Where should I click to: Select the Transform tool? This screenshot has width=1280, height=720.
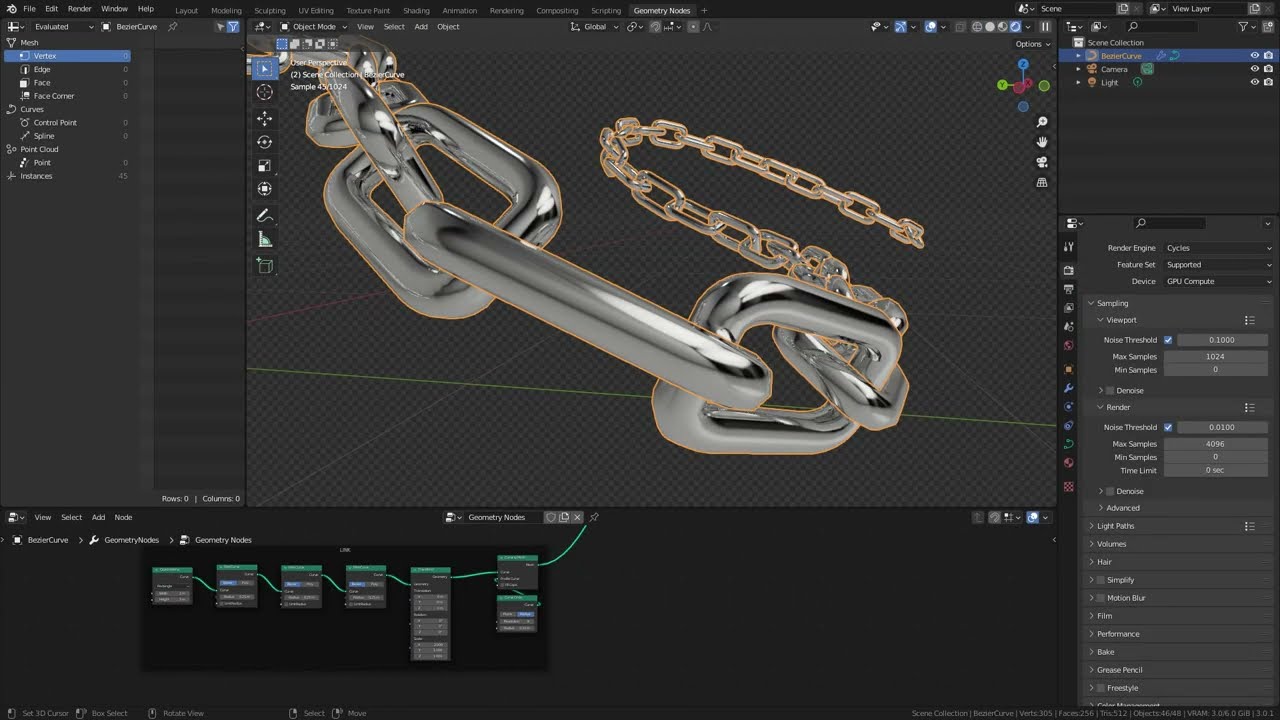264,189
